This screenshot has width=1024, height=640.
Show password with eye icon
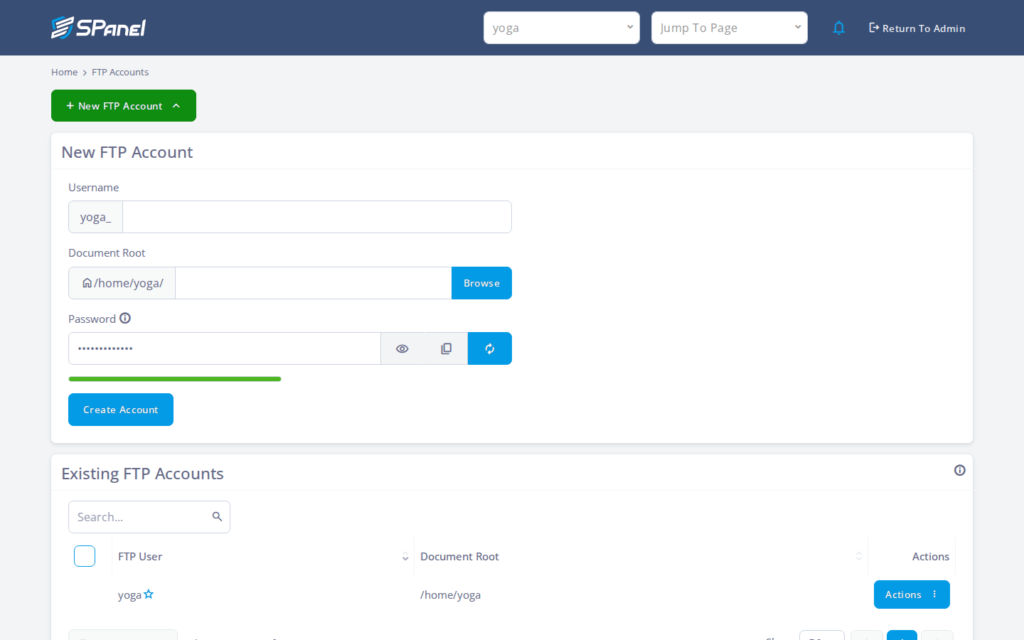click(x=402, y=349)
